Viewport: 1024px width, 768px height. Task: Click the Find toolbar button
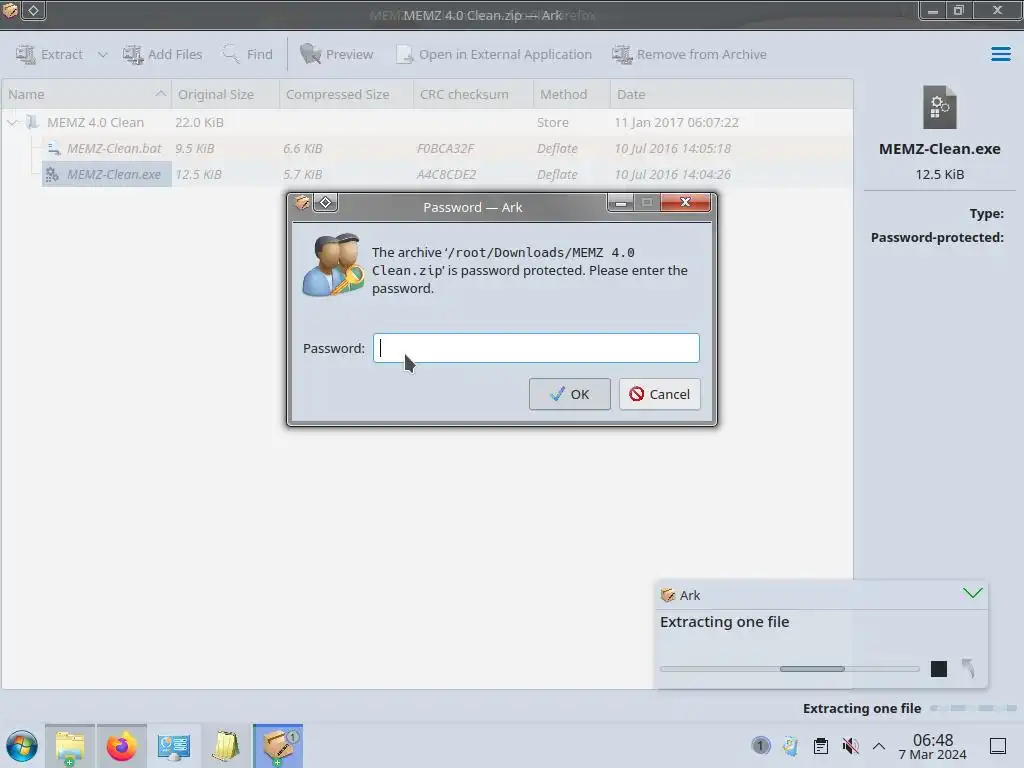[248, 54]
